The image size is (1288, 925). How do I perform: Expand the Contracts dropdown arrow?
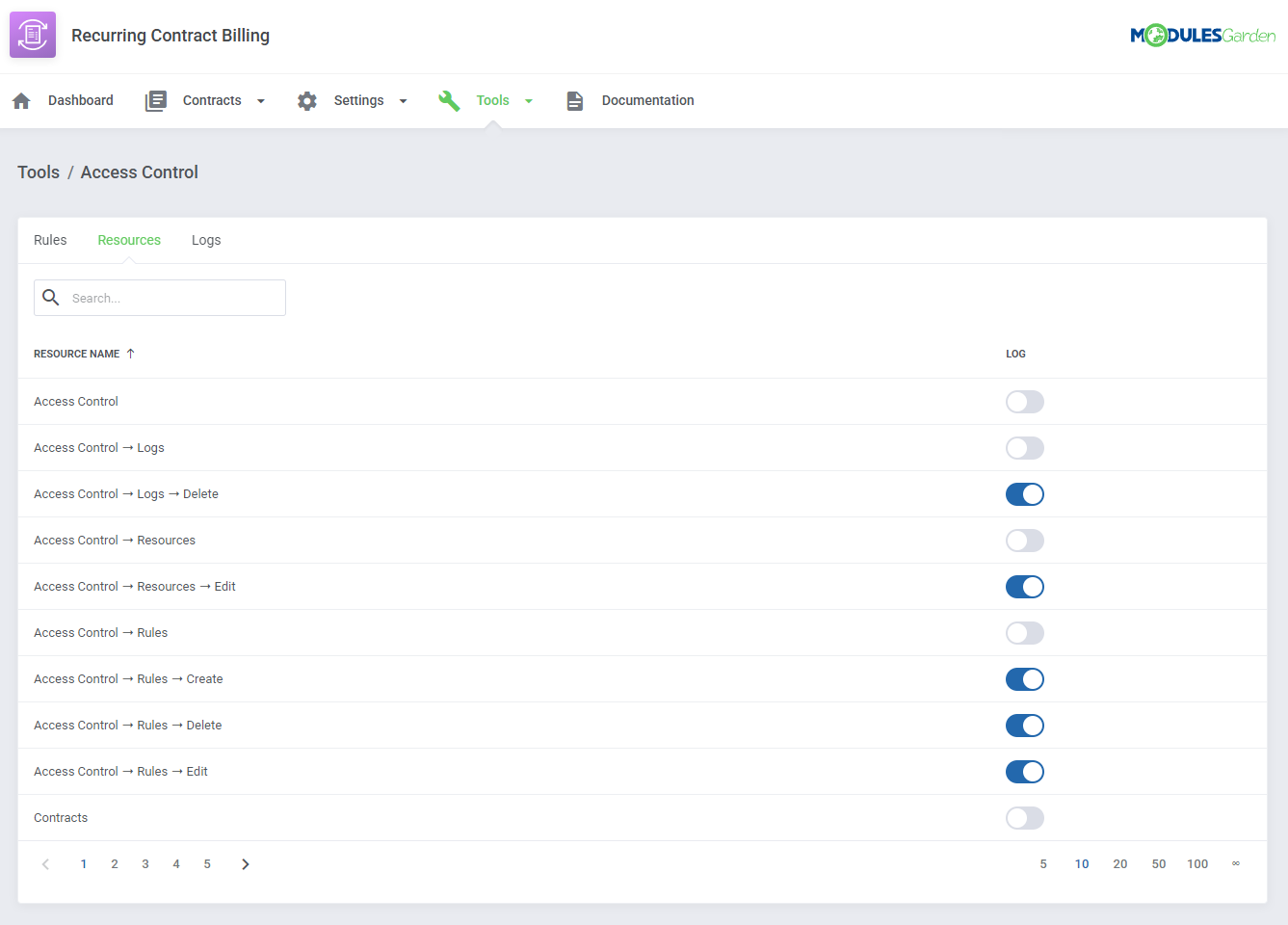[261, 101]
